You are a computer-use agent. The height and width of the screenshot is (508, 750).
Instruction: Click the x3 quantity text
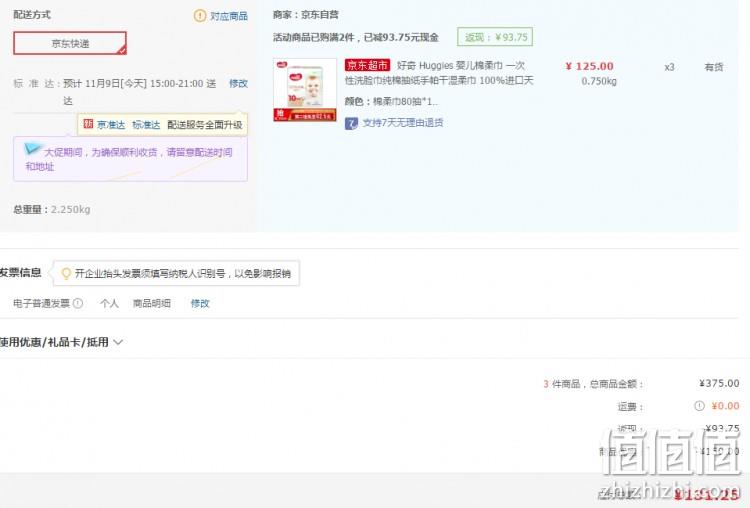pyautogui.click(x=669, y=67)
